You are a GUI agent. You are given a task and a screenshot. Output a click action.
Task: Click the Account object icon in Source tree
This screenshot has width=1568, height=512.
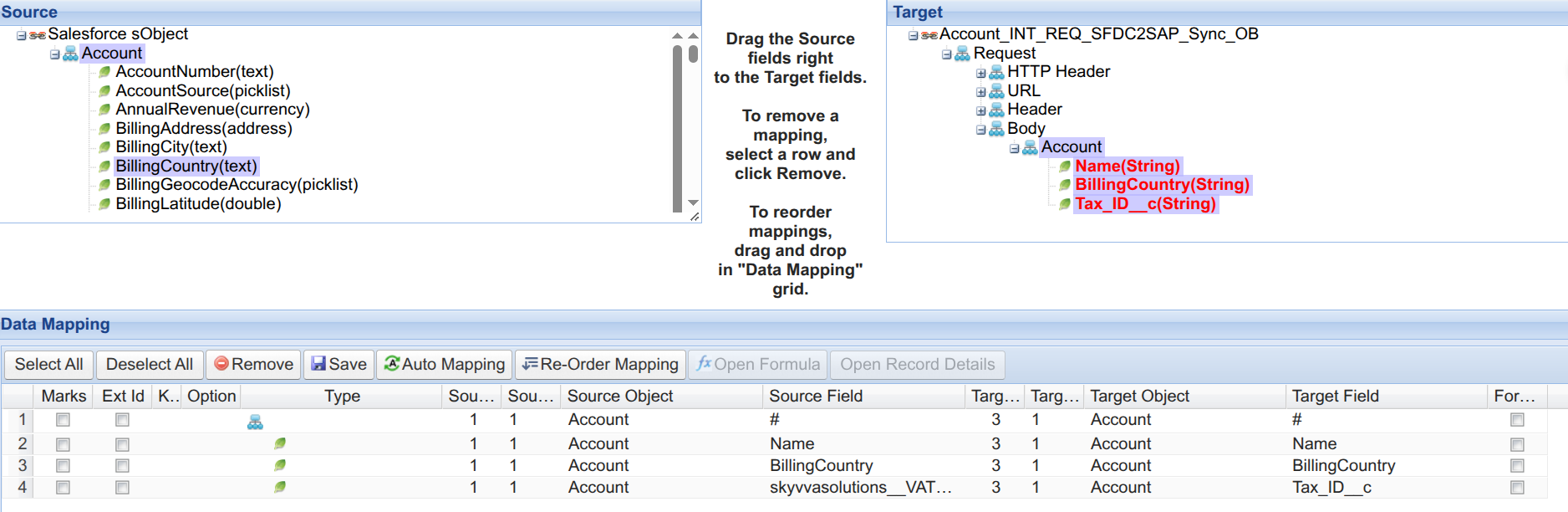click(x=71, y=54)
